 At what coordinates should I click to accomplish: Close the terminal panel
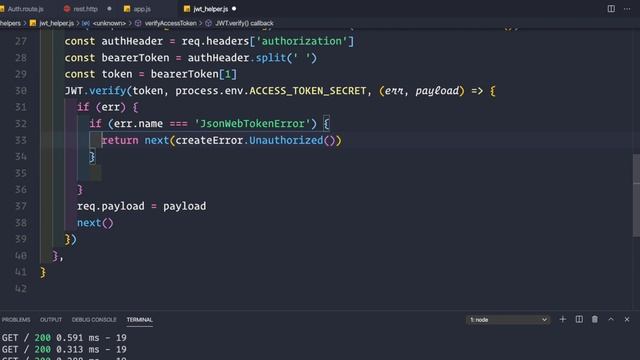point(627,319)
